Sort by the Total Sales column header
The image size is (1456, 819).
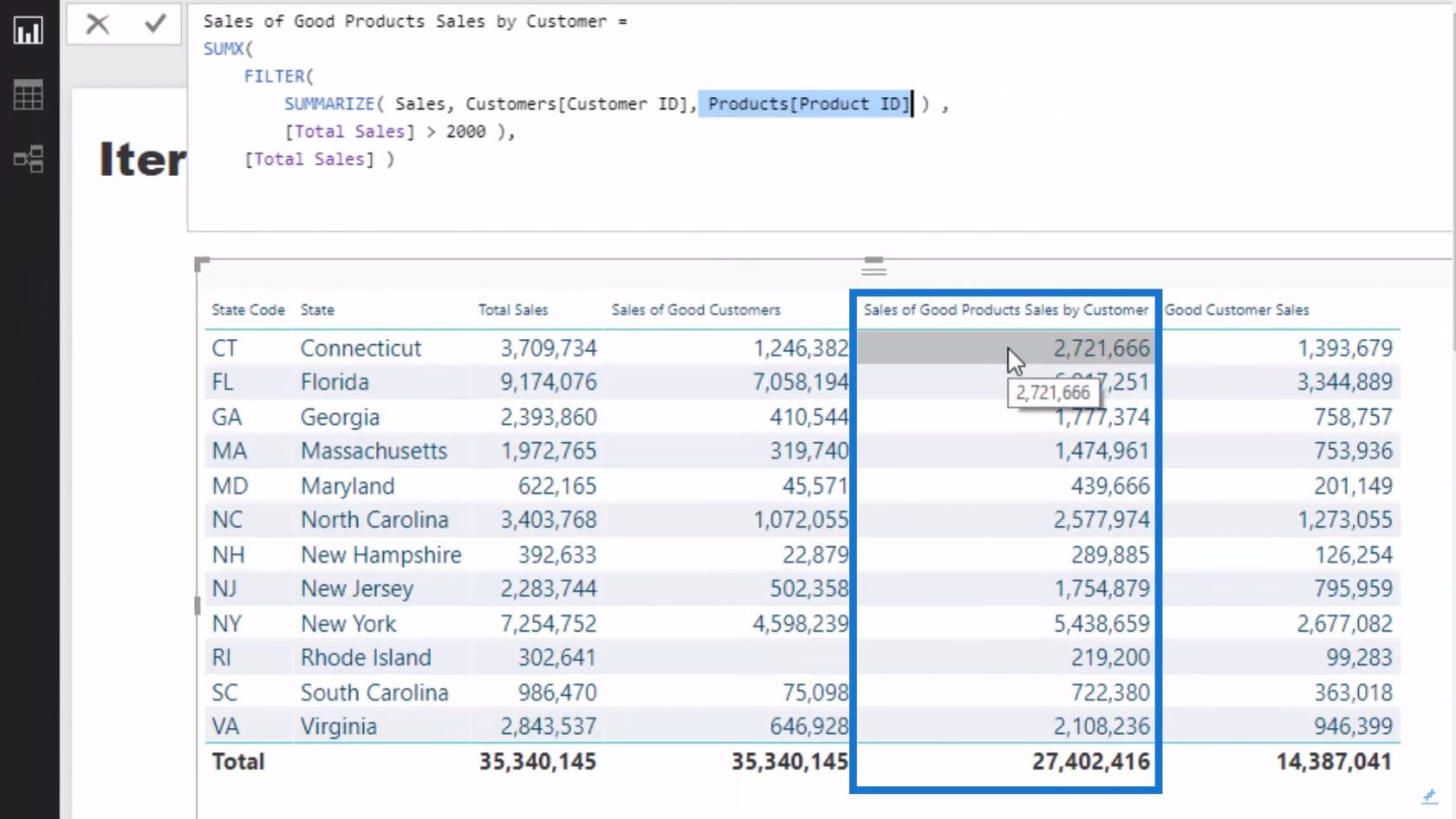tap(513, 309)
